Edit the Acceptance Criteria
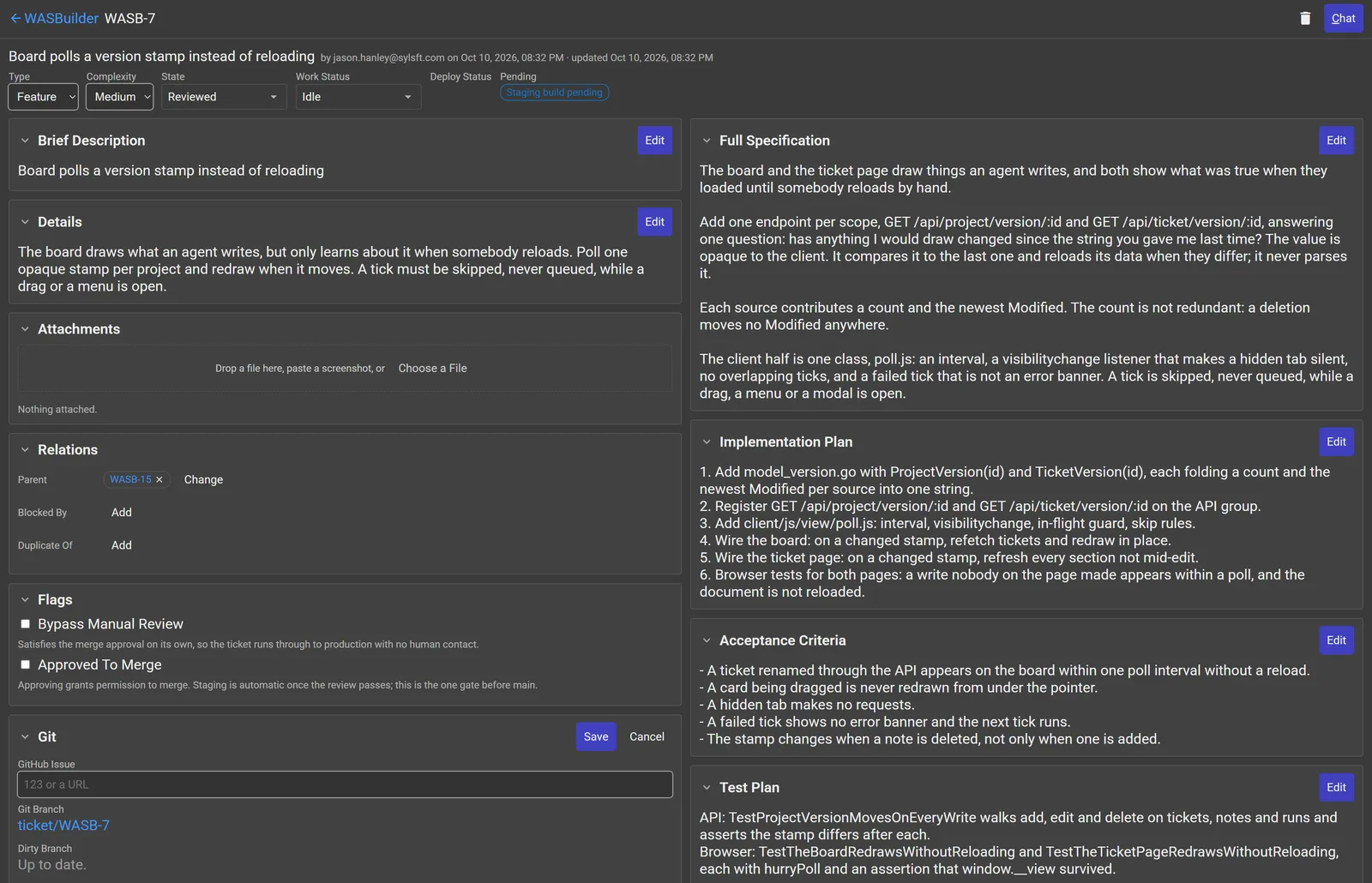1372x883 pixels. pyautogui.click(x=1336, y=640)
